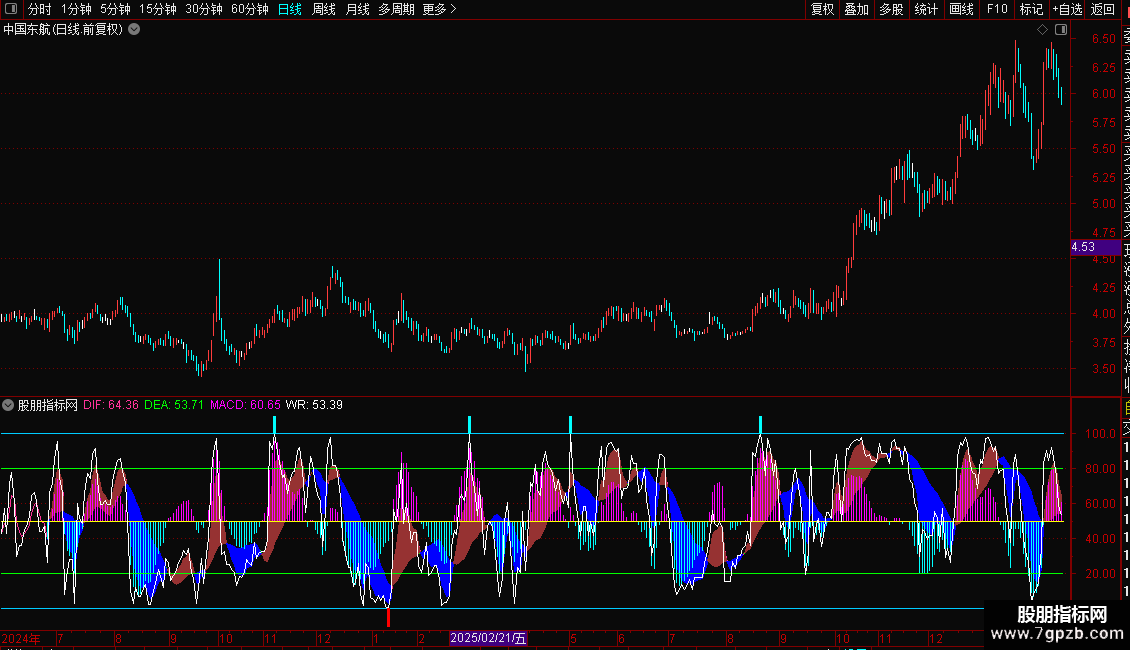Switch to the 周线 weekly tab
The width and height of the screenshot is (1130, 650).
[x=324, y=9]
